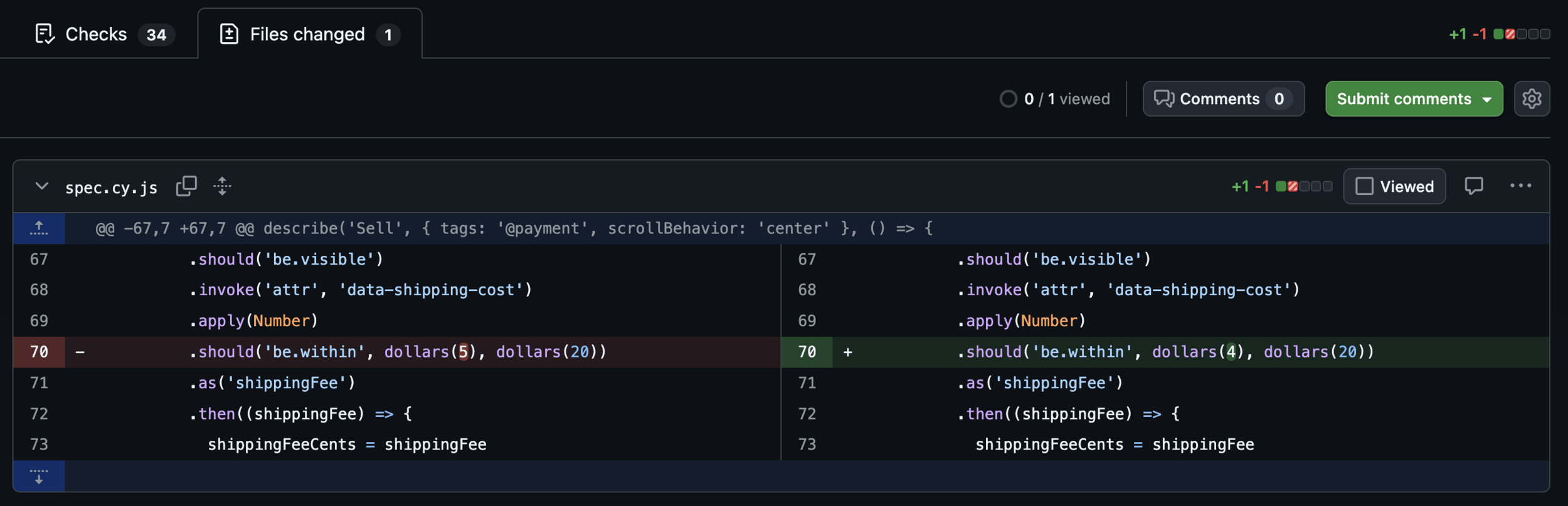The image size is (1568, 506).
Task: Click the Files changed tab icon
Action: tap(229, 34)
